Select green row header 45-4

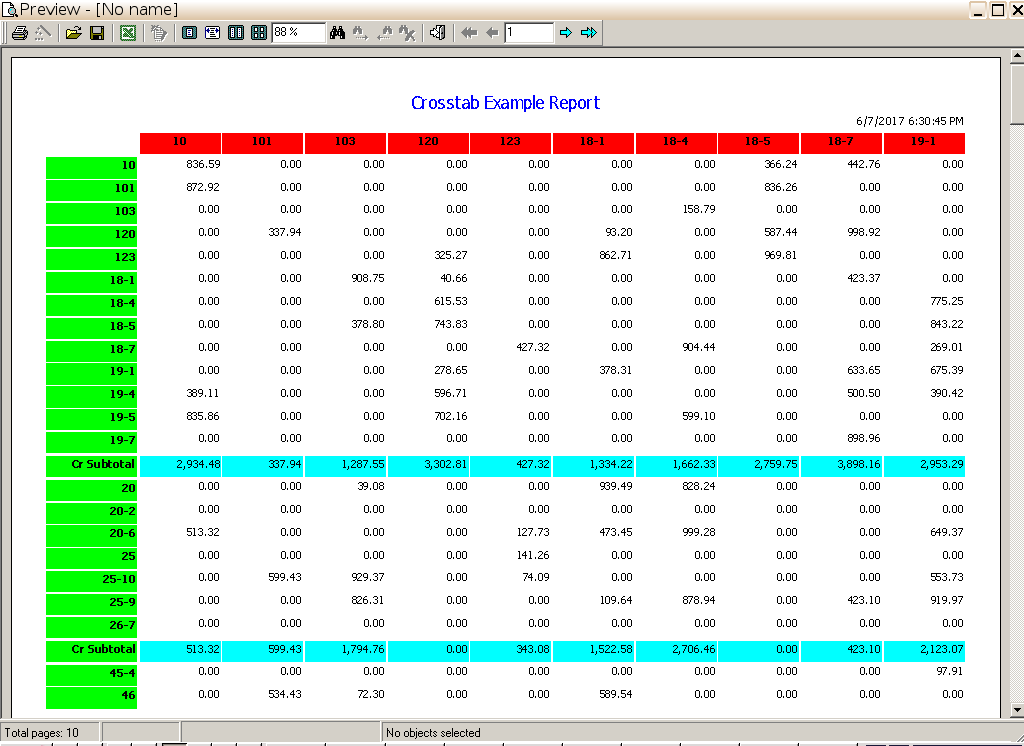[91, 674]
